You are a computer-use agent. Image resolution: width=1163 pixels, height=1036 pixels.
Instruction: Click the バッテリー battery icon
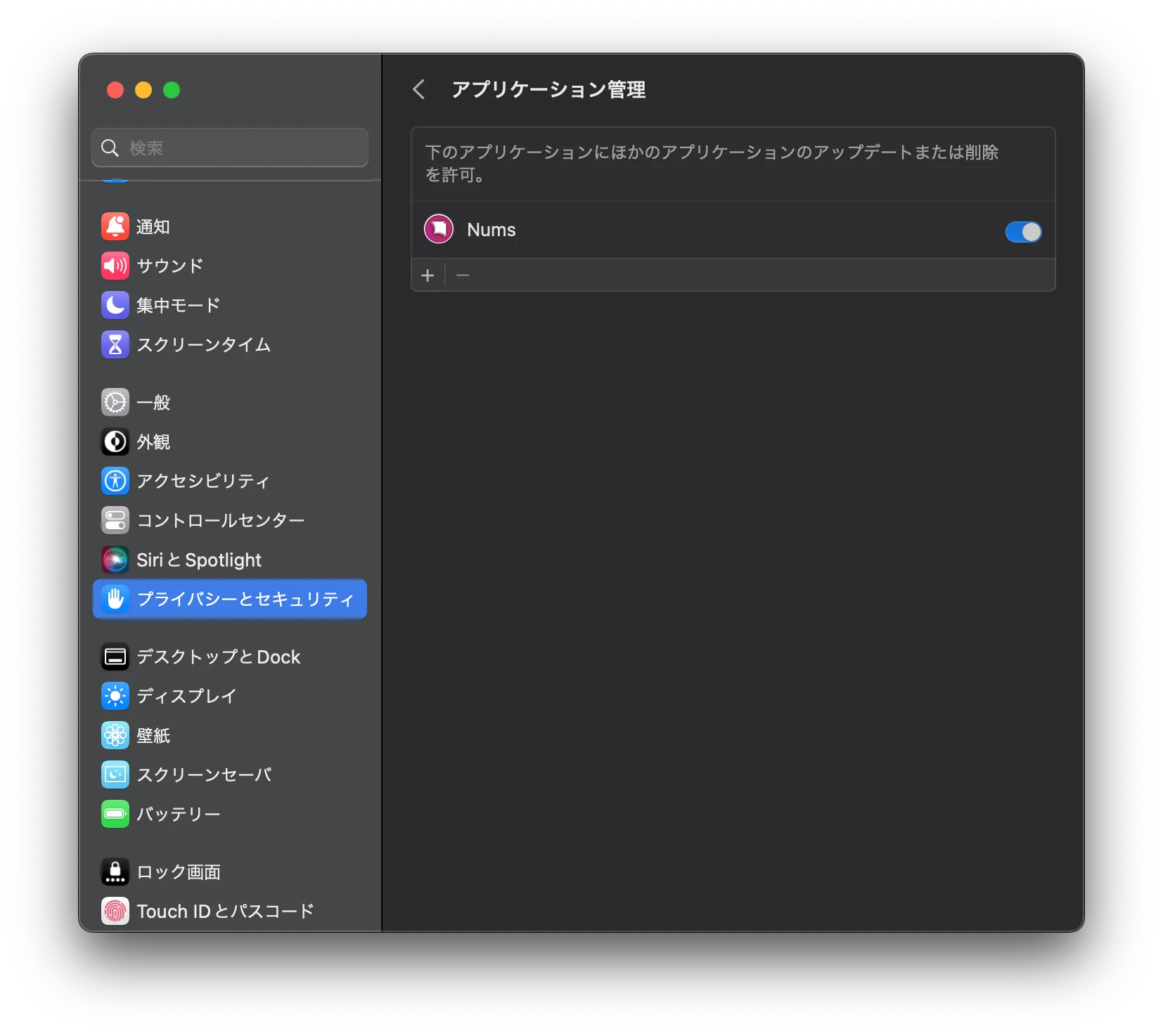point(115,814)
